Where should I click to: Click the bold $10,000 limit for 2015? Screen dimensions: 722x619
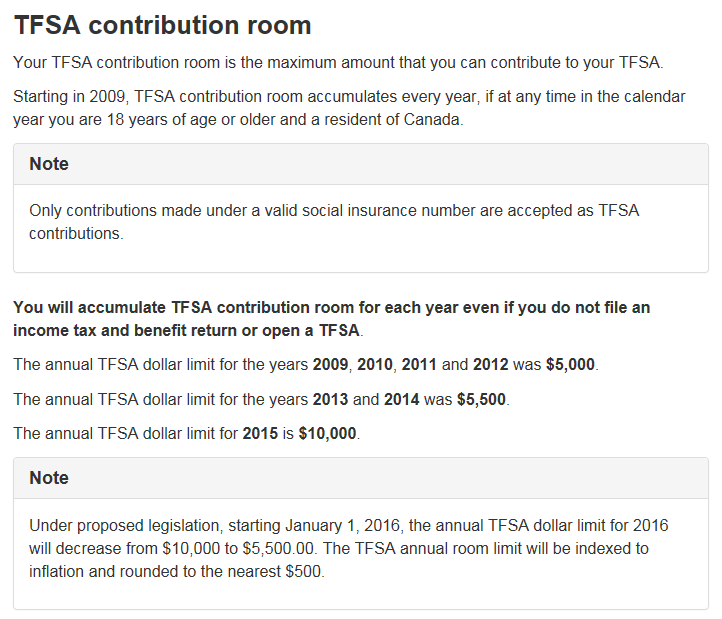tap(327, 433)
